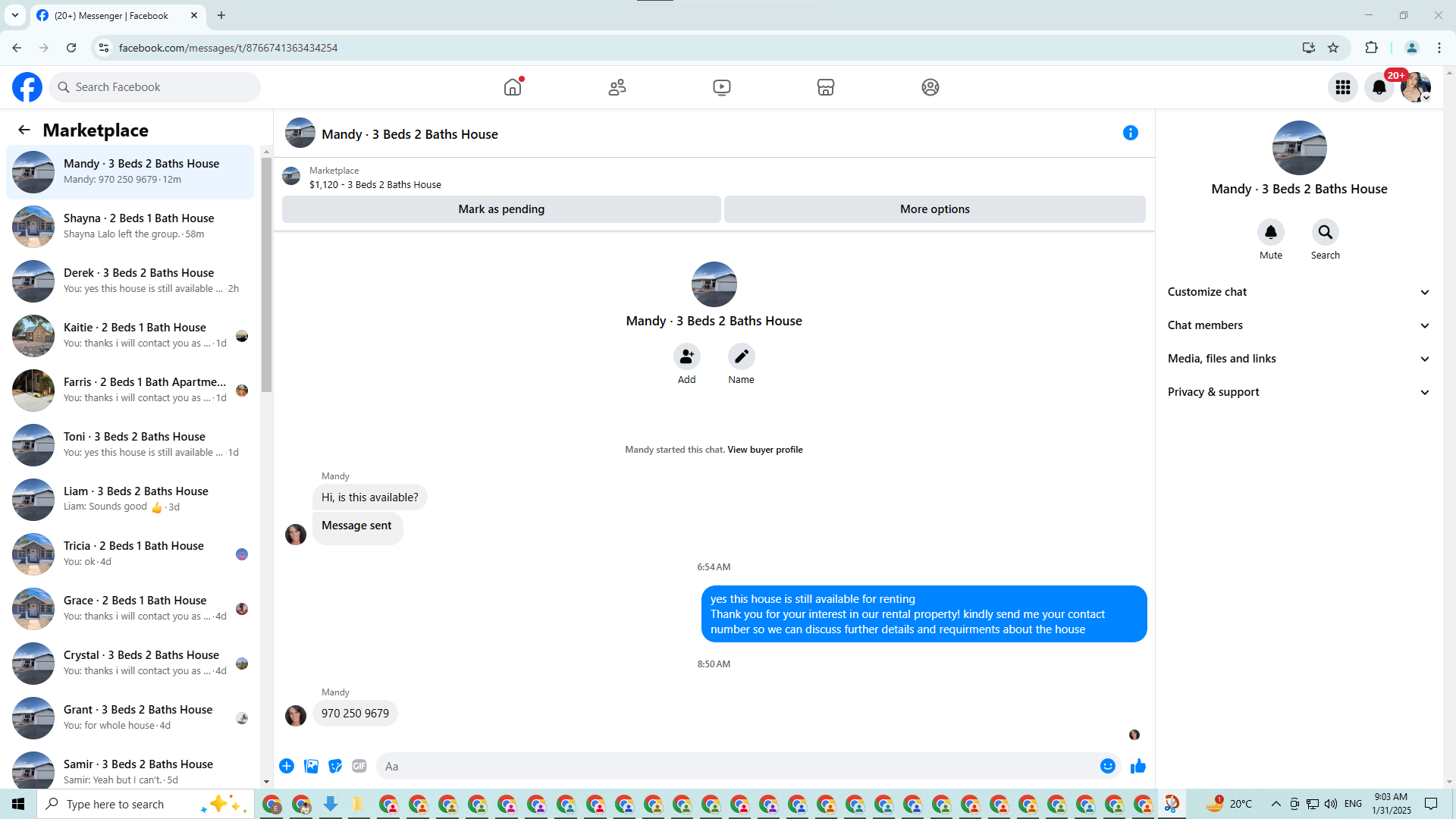
Task: Open new browser tab
Action: pyautogui.click(x=221, y=15)
